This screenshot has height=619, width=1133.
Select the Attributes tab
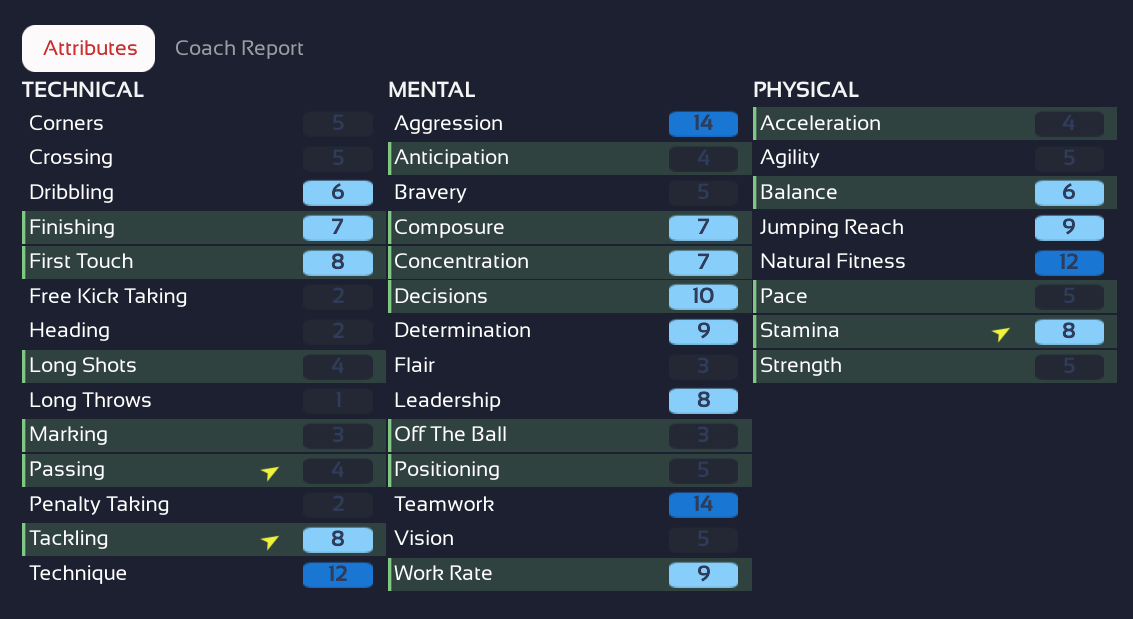coord(89,48)
